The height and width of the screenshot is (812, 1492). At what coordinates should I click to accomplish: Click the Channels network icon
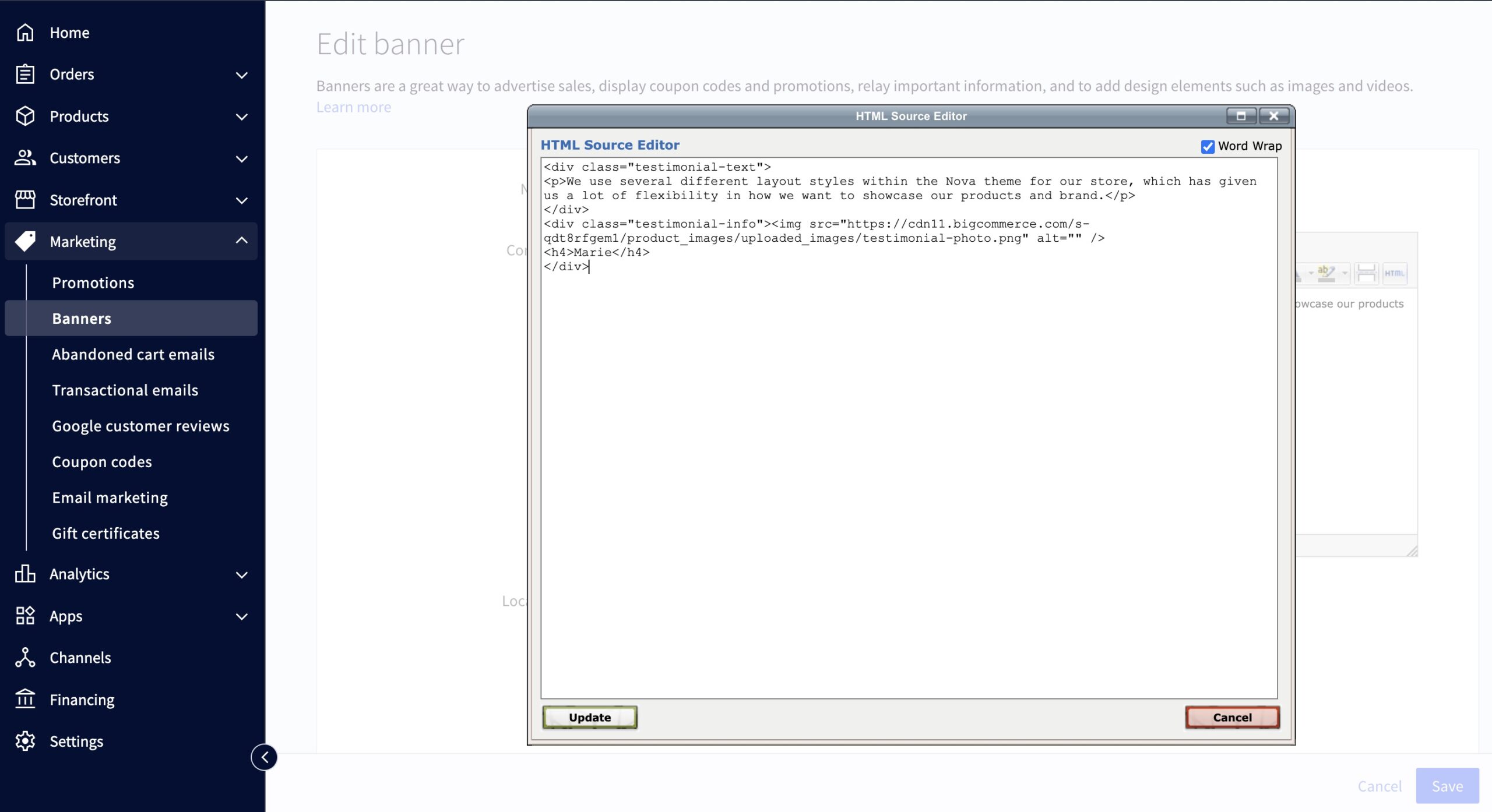click(25, 658)
